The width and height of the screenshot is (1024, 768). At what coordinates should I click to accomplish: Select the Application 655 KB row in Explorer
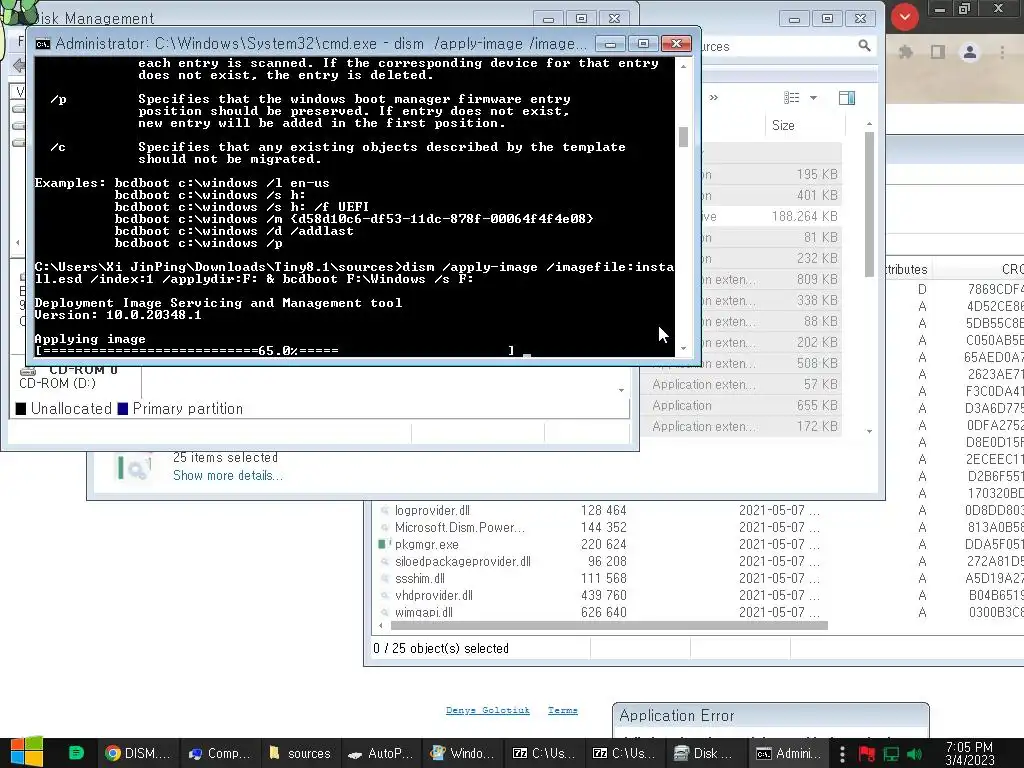(741, 406)
